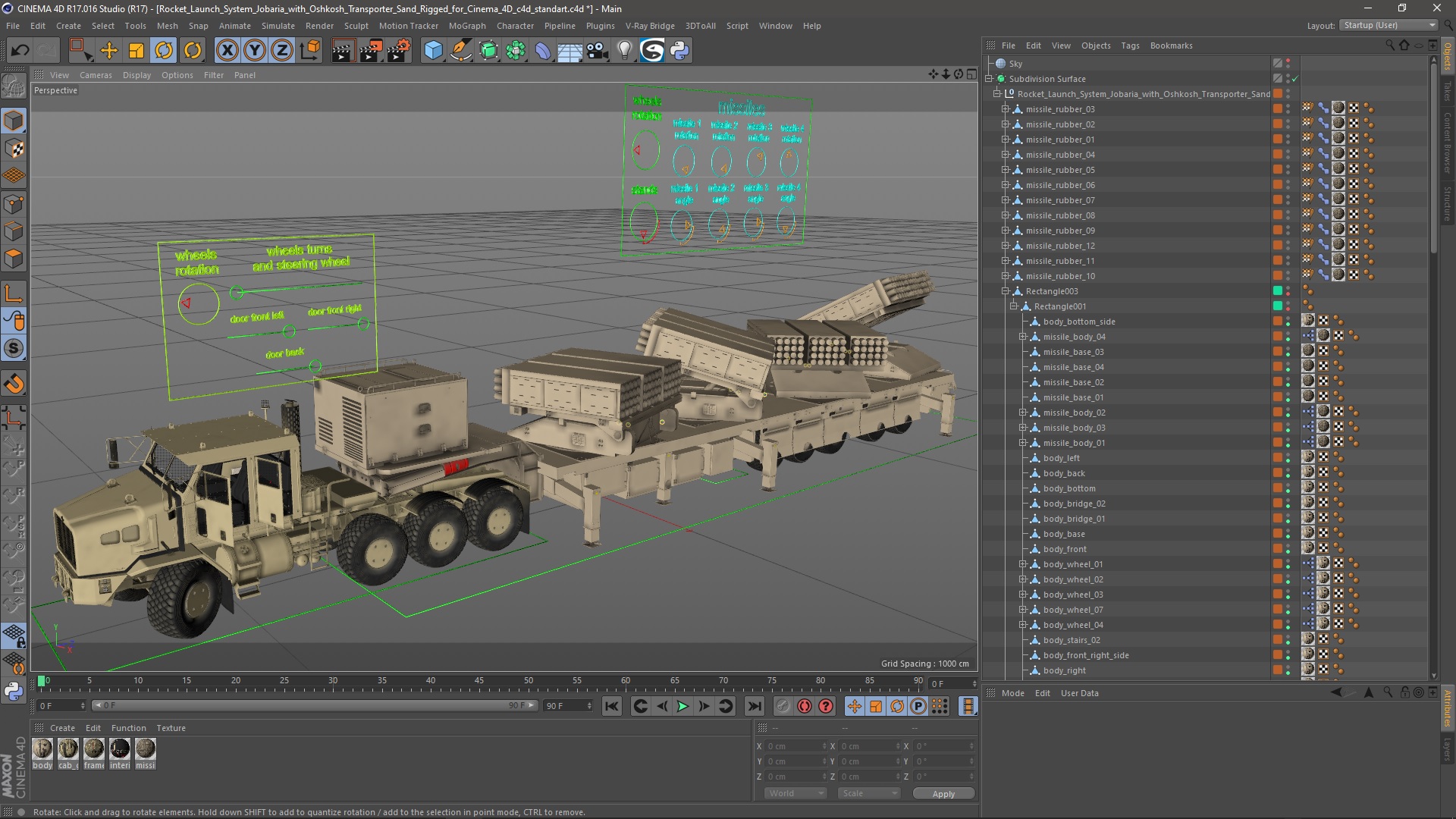Open viewport Display menu
This screenshot has height=819, width=1456.
point(136,75)
